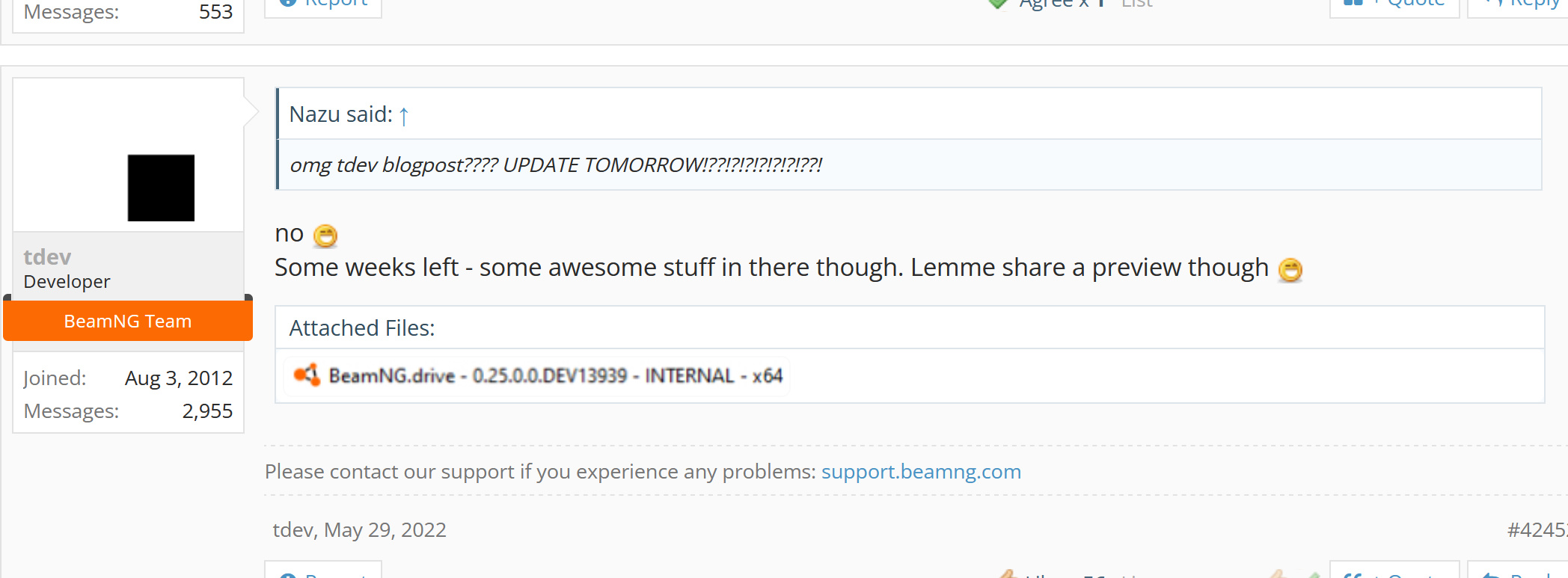Open the ratings List link at top
The image size is (1568, 578).
click(1137, 4)
